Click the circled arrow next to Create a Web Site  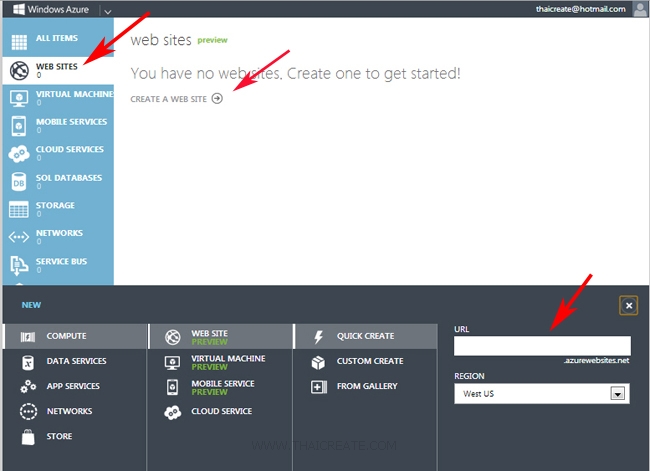pos(217,98)
